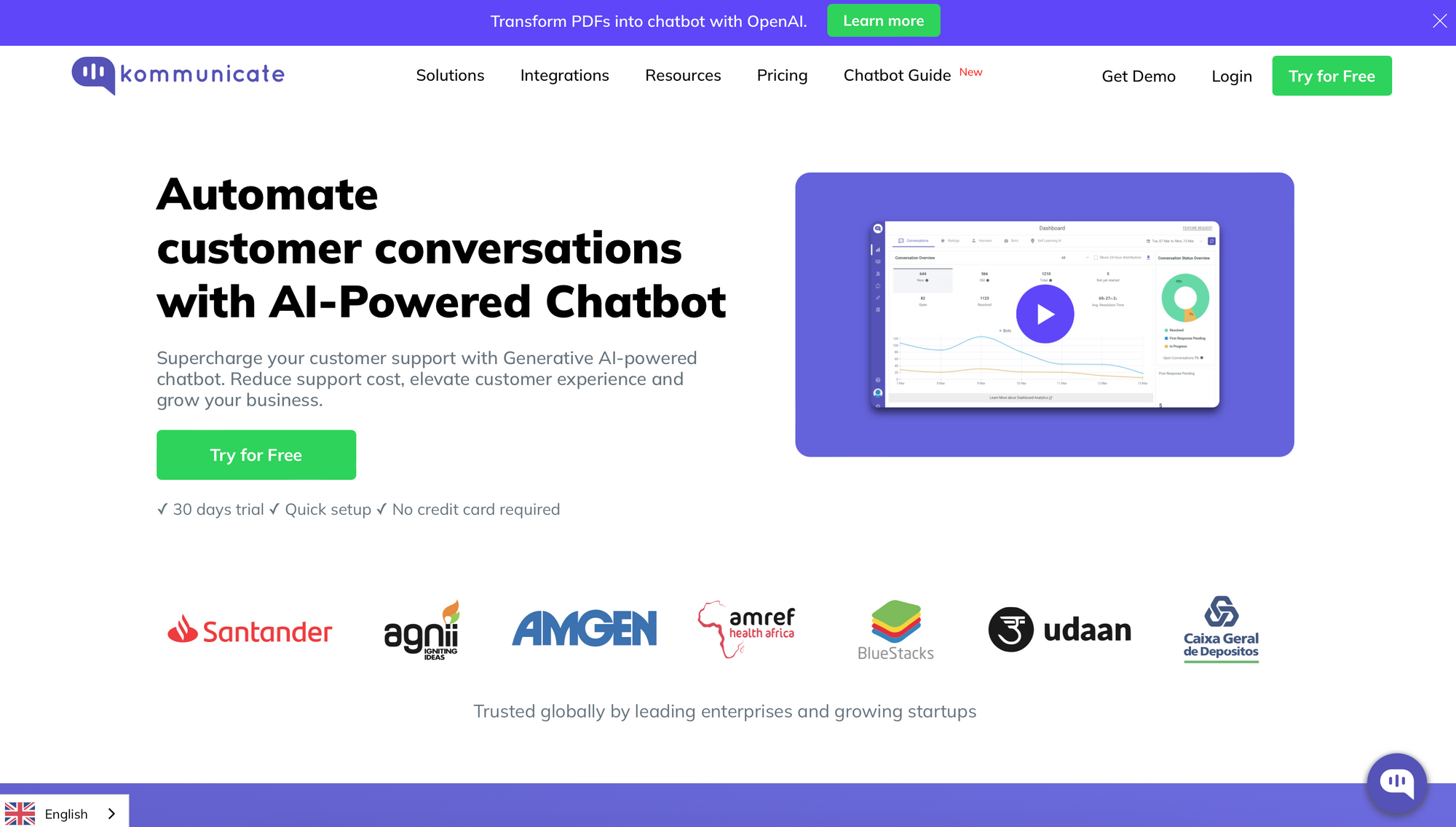Expand the Solutions navigation dropdown
The width and height of the screenshot is (1456, 827).
coord(450,74)
